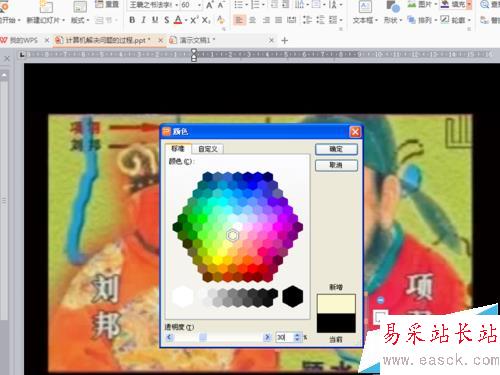Increase font size with larger A icon

[210, 5]
